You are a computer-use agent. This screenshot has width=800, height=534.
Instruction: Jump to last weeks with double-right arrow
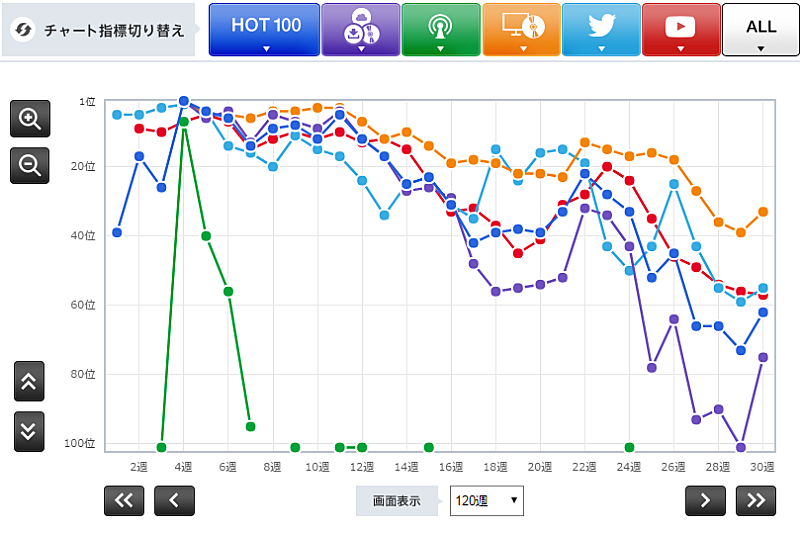tap(756, 500)
